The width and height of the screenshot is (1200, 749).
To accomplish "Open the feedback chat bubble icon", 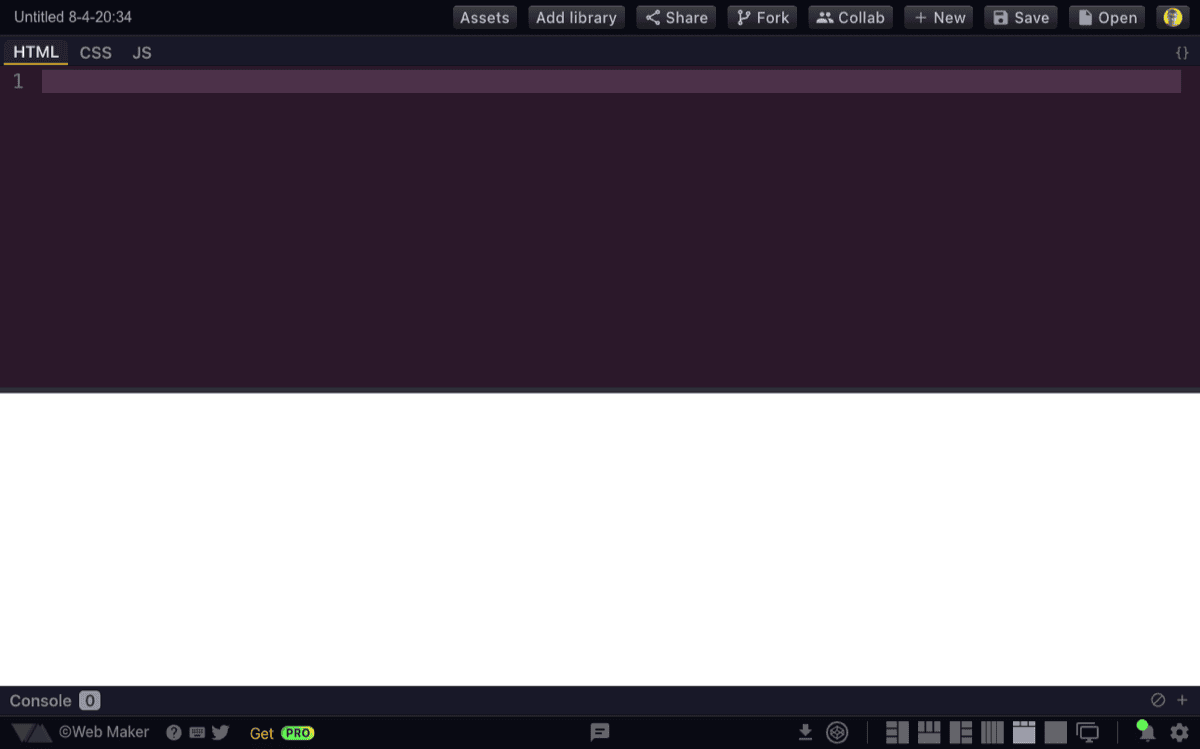I will [599, 732].
